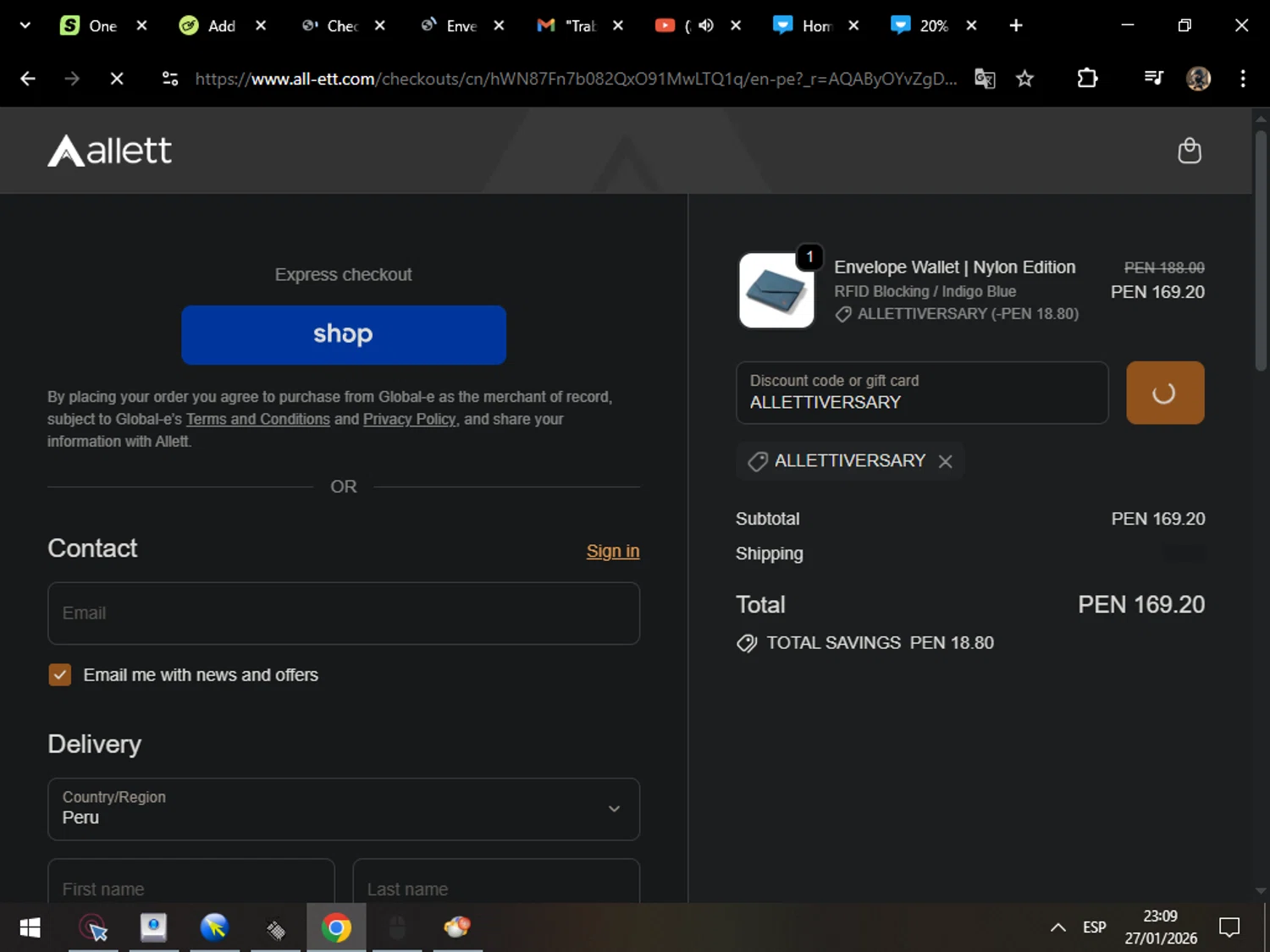Open the shopping bag cart icon
The width and height of the screenshot is (1270, 952).
click(1190, 151)
